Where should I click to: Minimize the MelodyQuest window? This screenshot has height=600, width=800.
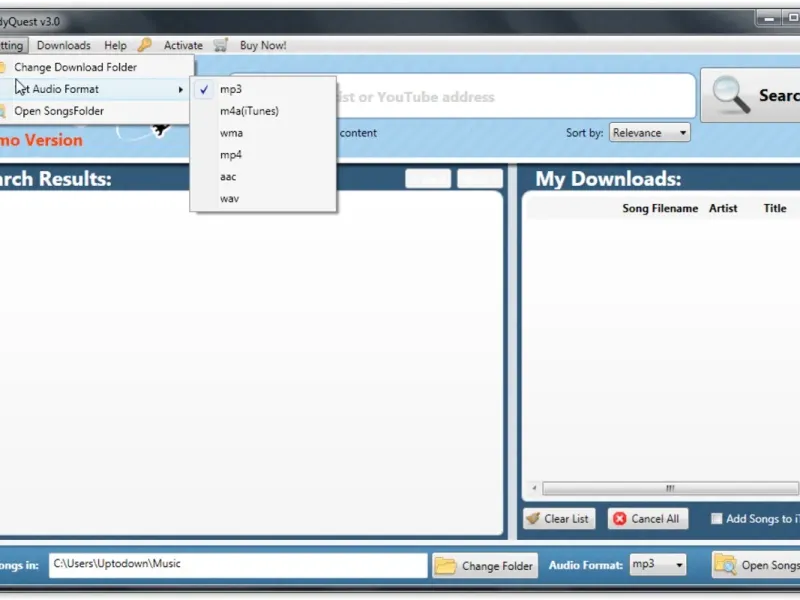[768, 19]
